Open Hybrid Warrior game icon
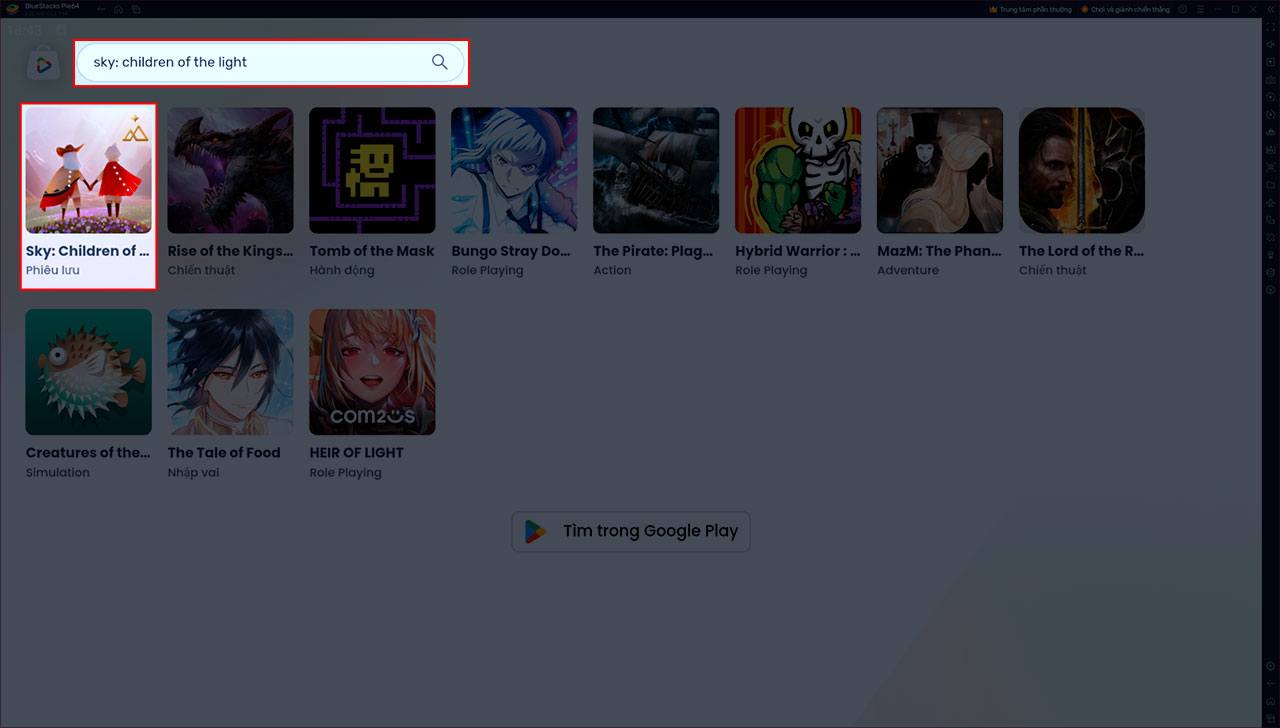Screen dimensions: 1280x728 798,171
